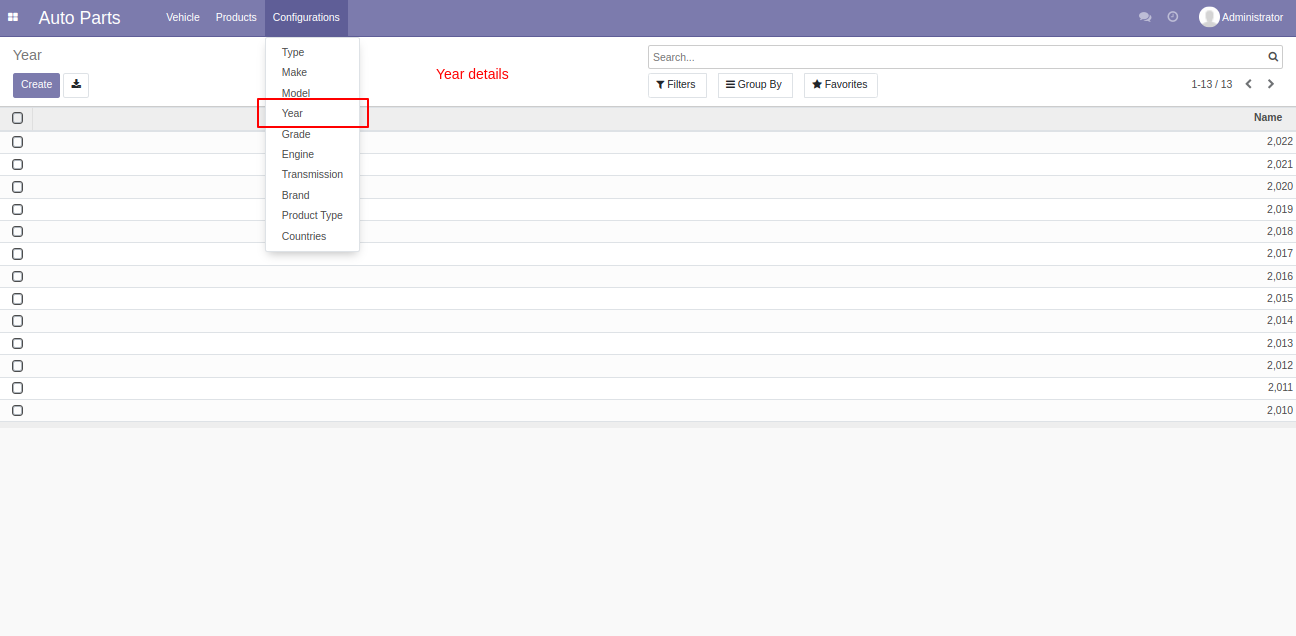Viewport: 1296px width, 636px height.
Task: Open the 2,016 year record
Action: (x=648, y=276)
